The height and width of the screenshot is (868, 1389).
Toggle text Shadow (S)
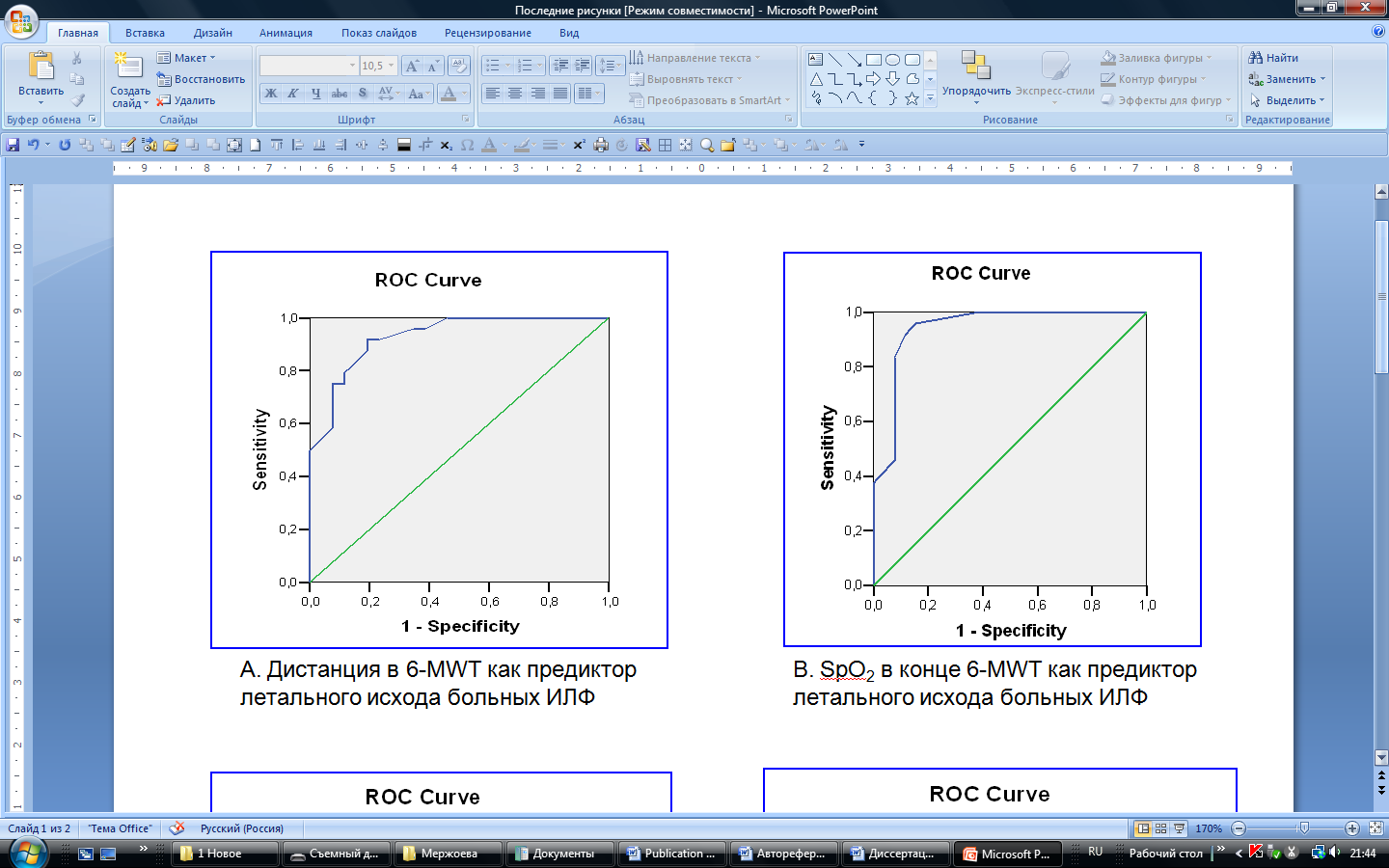pyautogui.click(x=362, y=94)
